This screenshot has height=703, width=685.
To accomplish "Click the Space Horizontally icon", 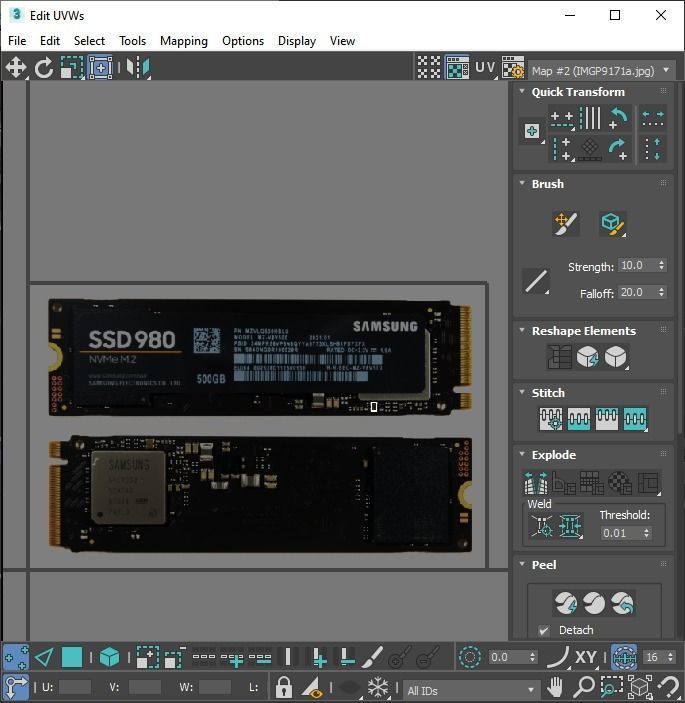I will (x=653, y=118).
